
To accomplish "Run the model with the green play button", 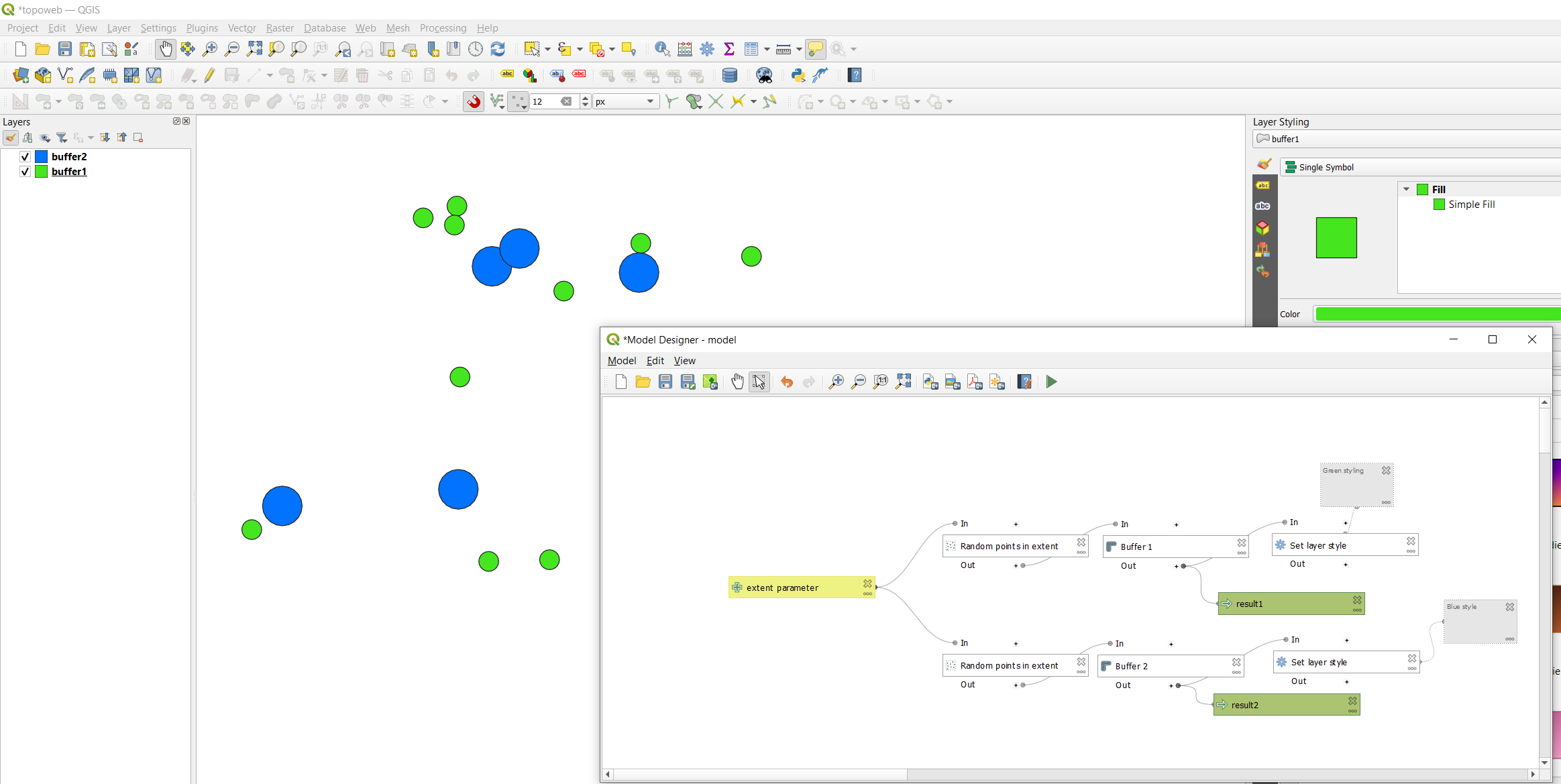I will tap(1051, 382).
